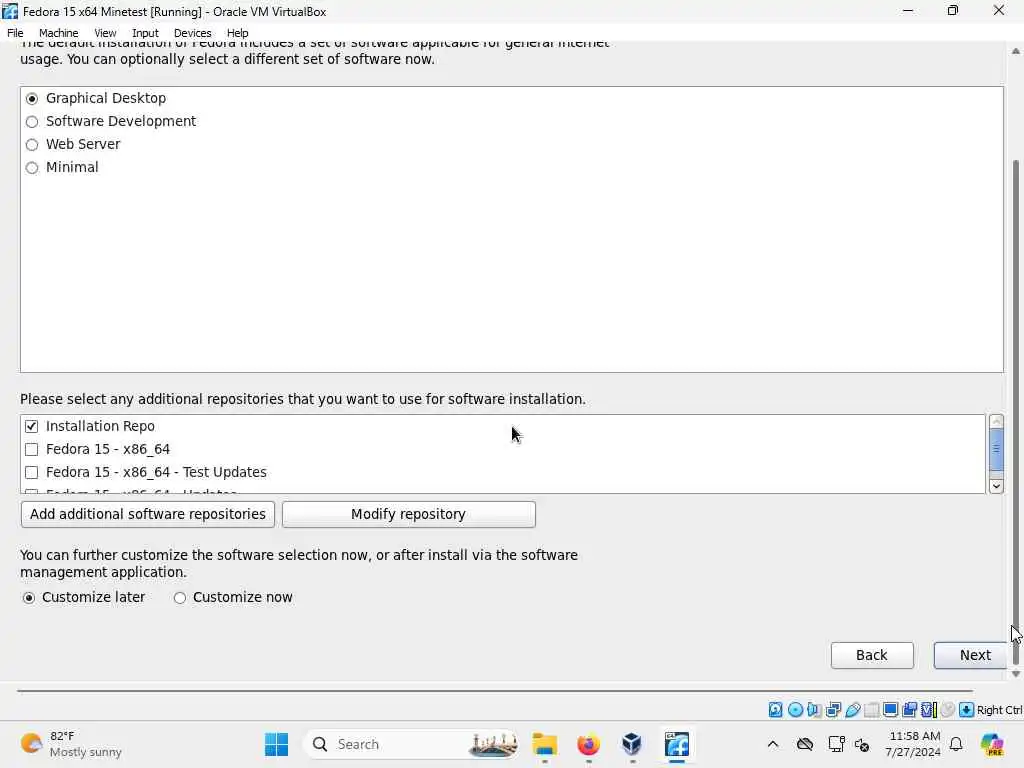Open the View menu
The image size is (1024, 768).
click(104, 33)
